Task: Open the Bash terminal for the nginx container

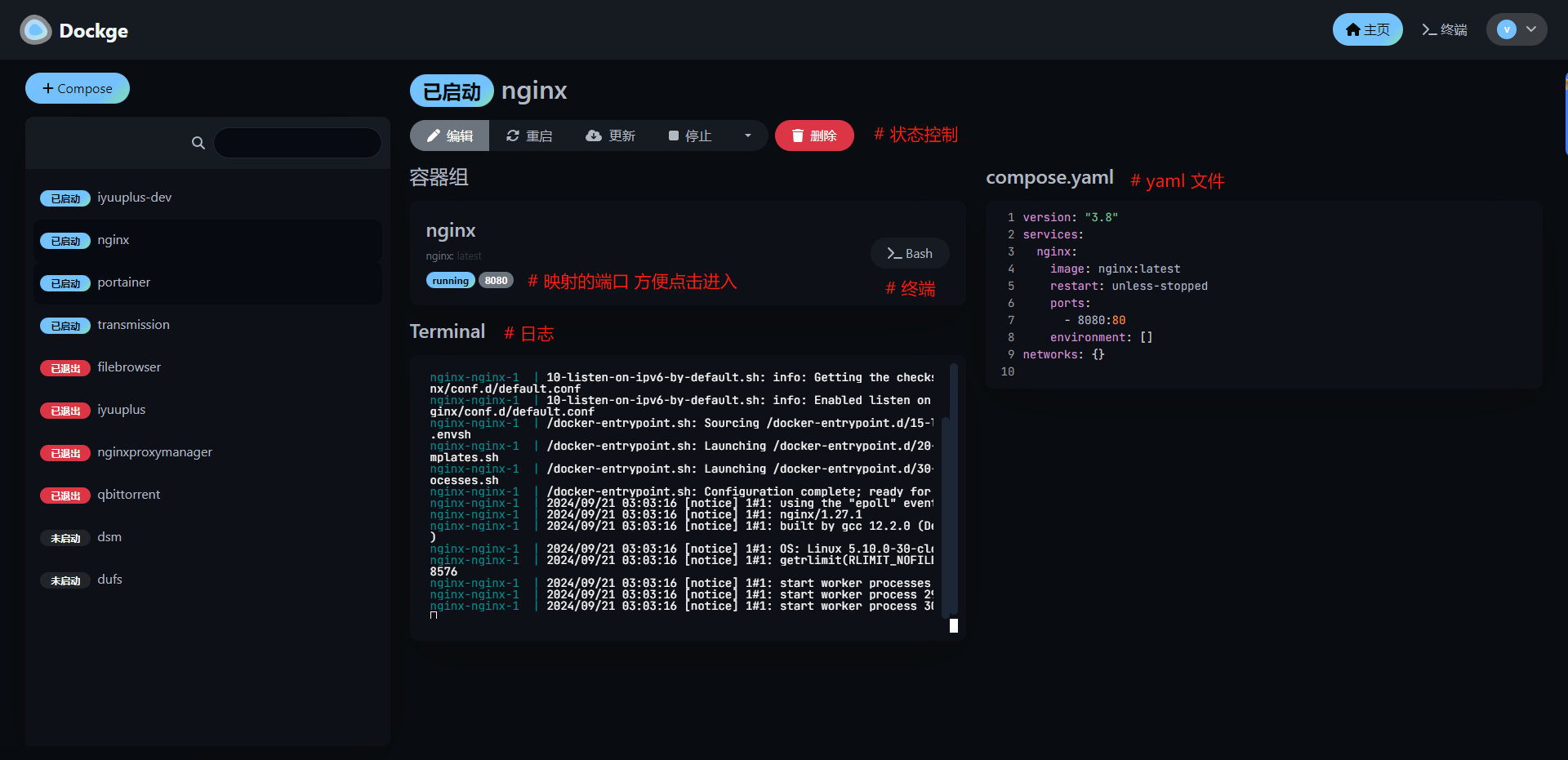Action: [909, 253]
